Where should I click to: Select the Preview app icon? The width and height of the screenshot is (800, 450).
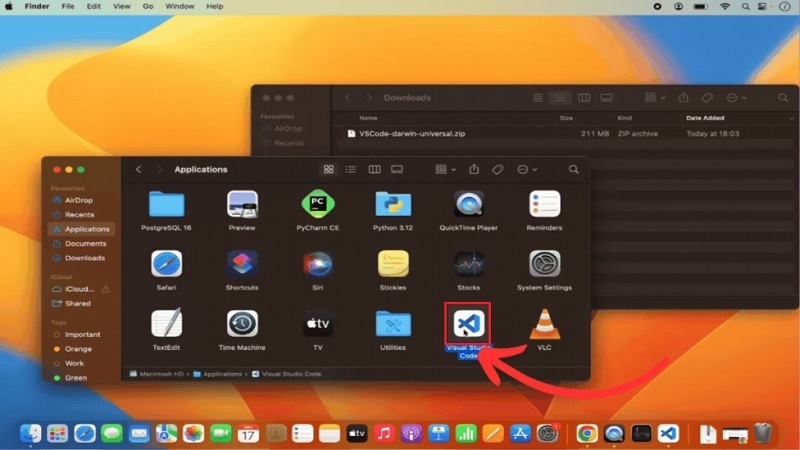pos(242,204)
